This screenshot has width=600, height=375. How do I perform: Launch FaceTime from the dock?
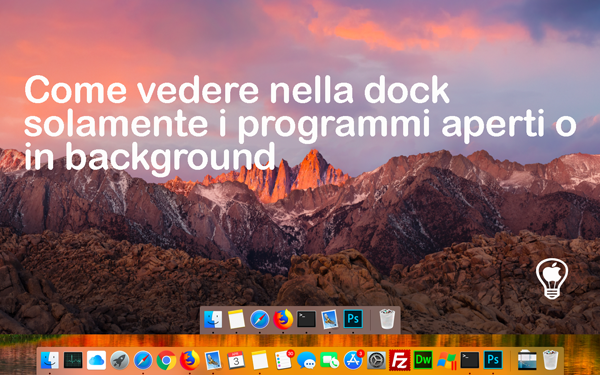(x=329, y=360)
